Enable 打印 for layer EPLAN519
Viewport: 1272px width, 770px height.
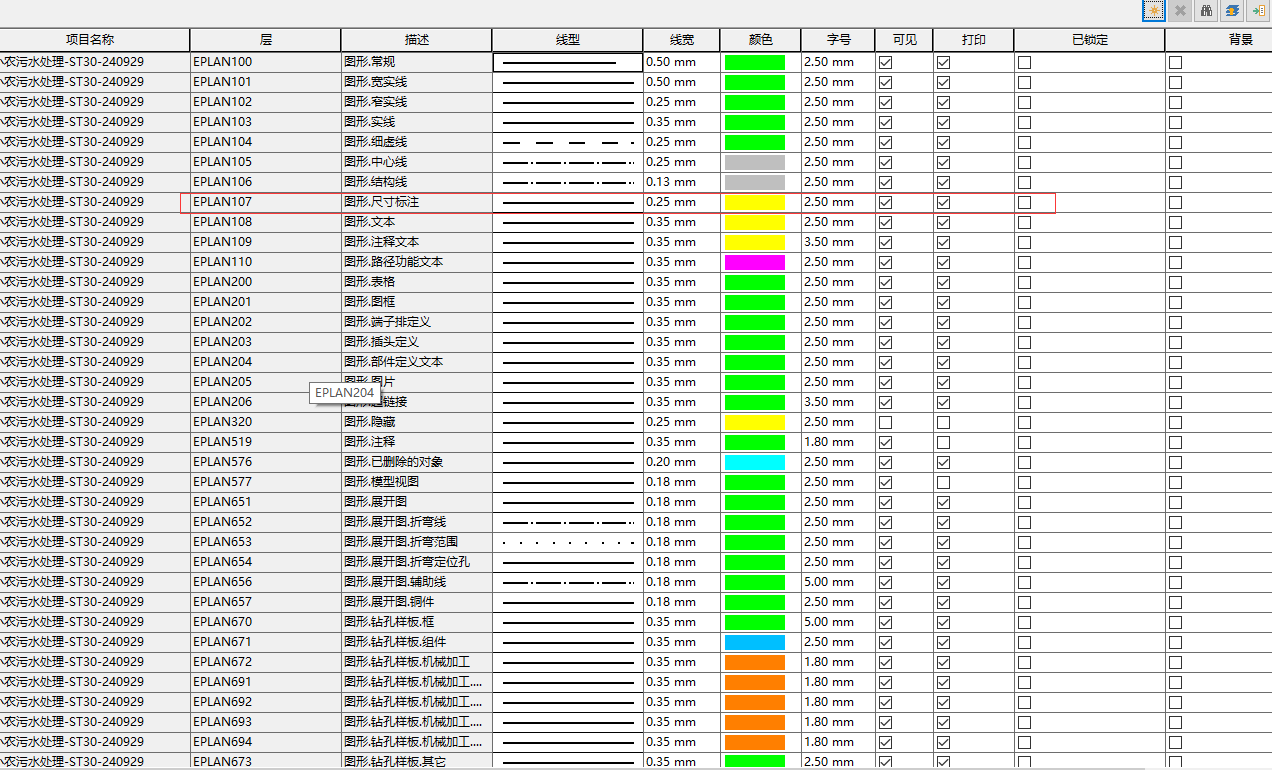coord(943,442)
